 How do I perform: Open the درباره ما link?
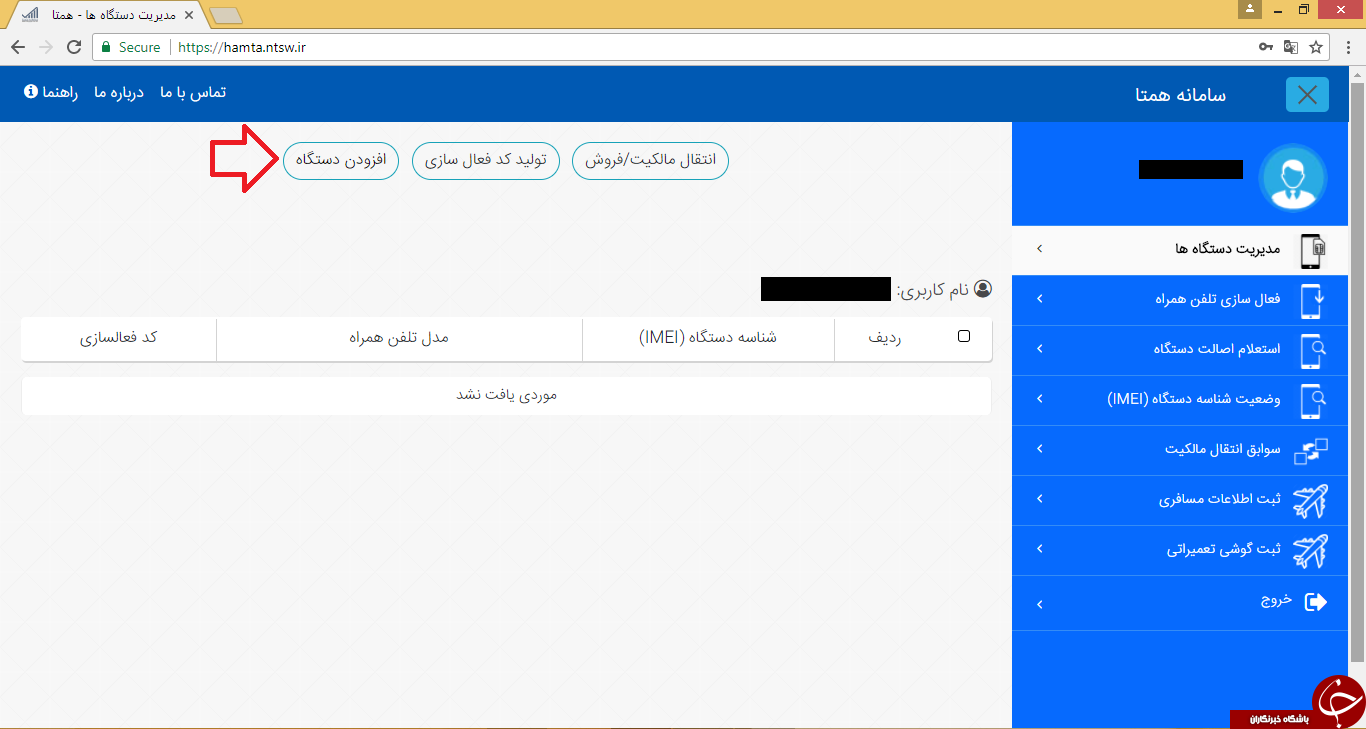click(119, 92)
